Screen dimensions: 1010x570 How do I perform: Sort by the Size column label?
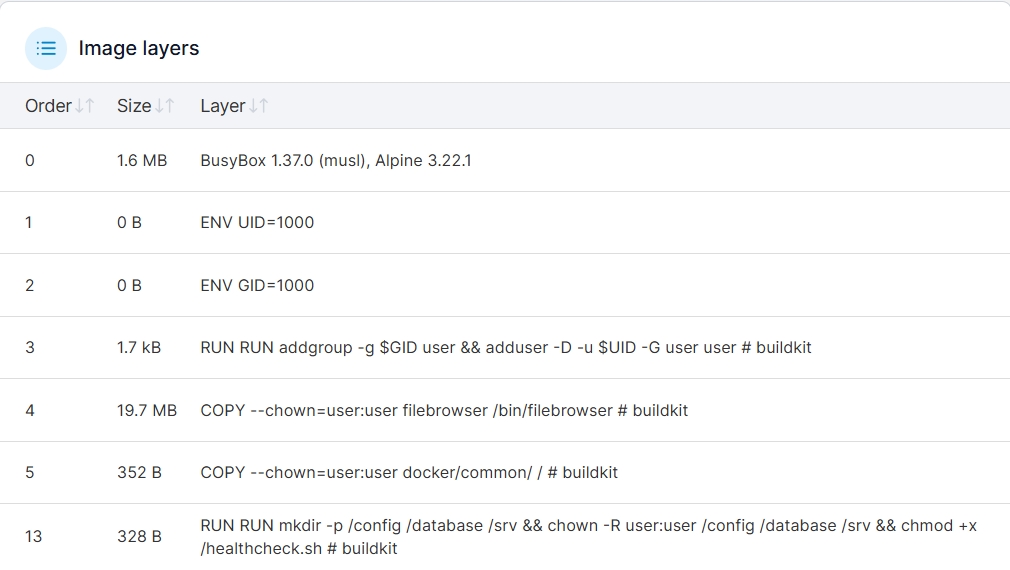(x=134, y=106)
